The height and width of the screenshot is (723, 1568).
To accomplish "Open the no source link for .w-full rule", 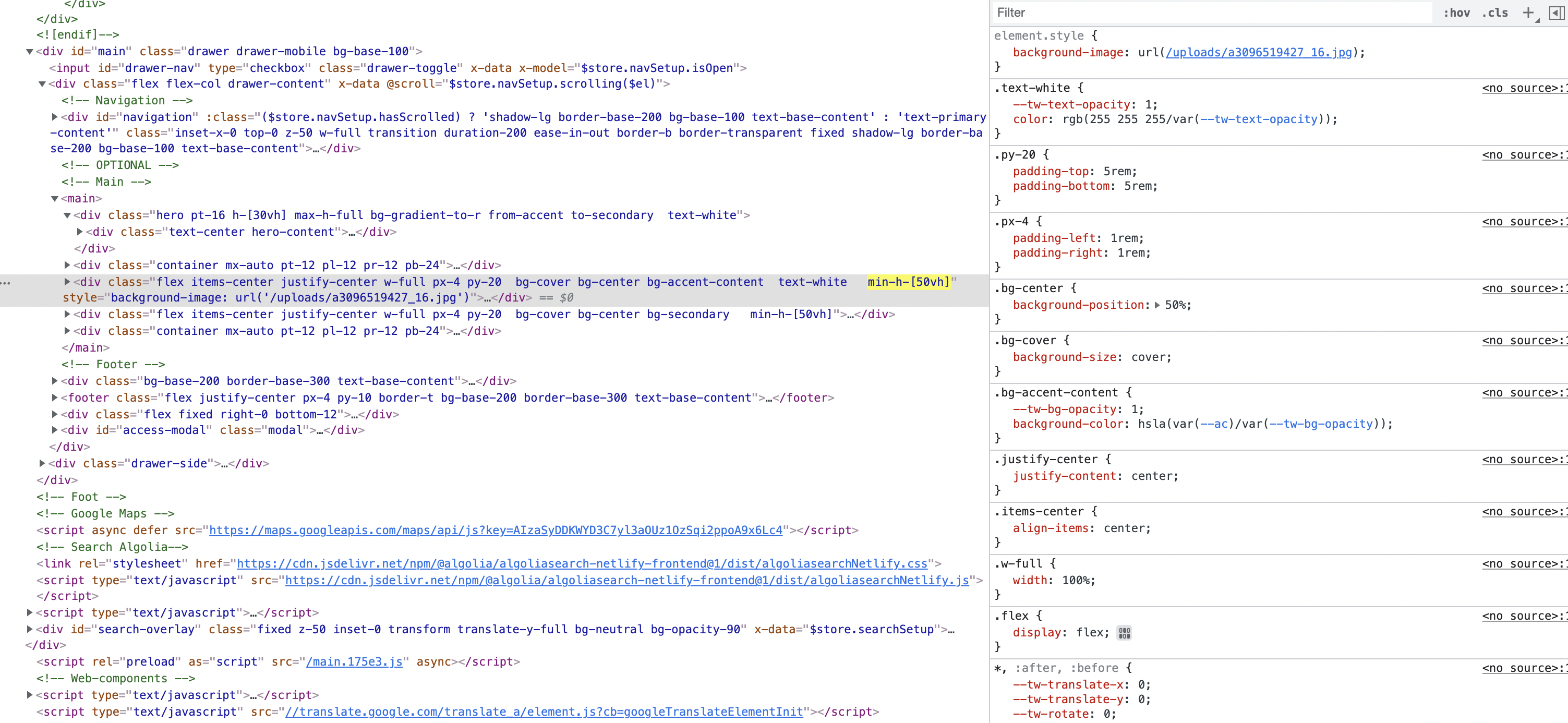I will [x=1524, y=564].
